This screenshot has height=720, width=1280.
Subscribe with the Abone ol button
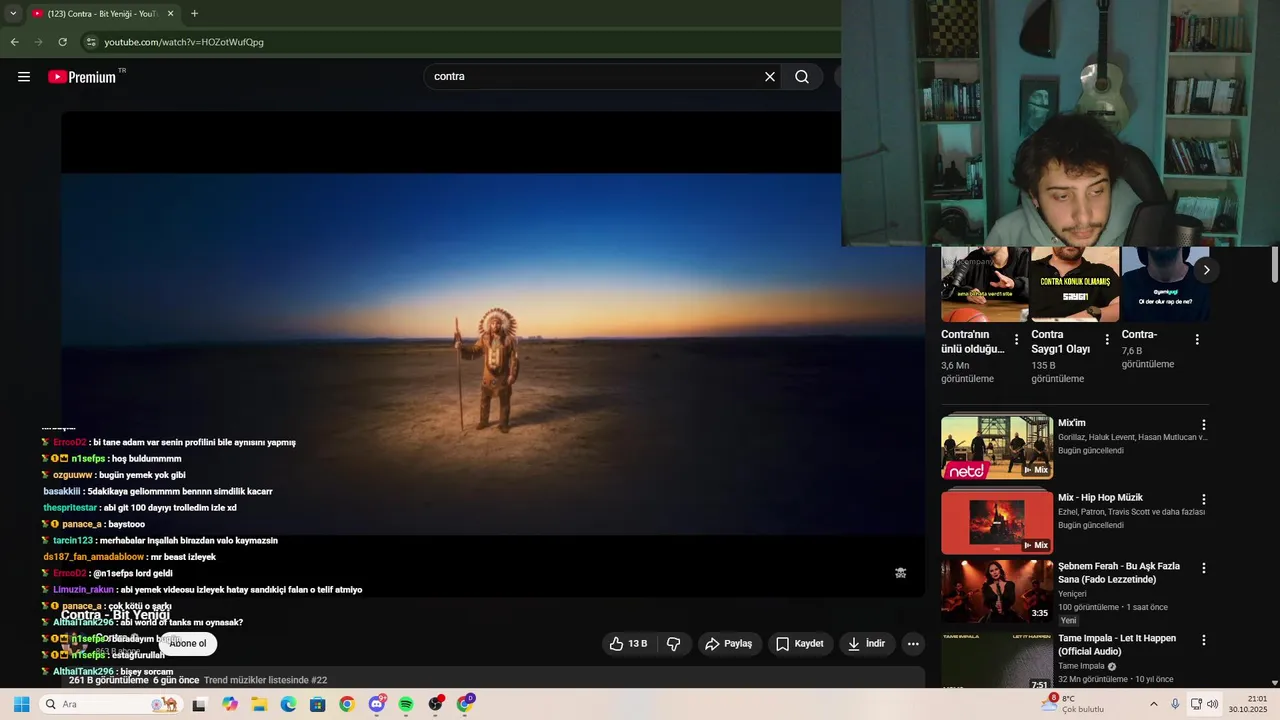187,644
